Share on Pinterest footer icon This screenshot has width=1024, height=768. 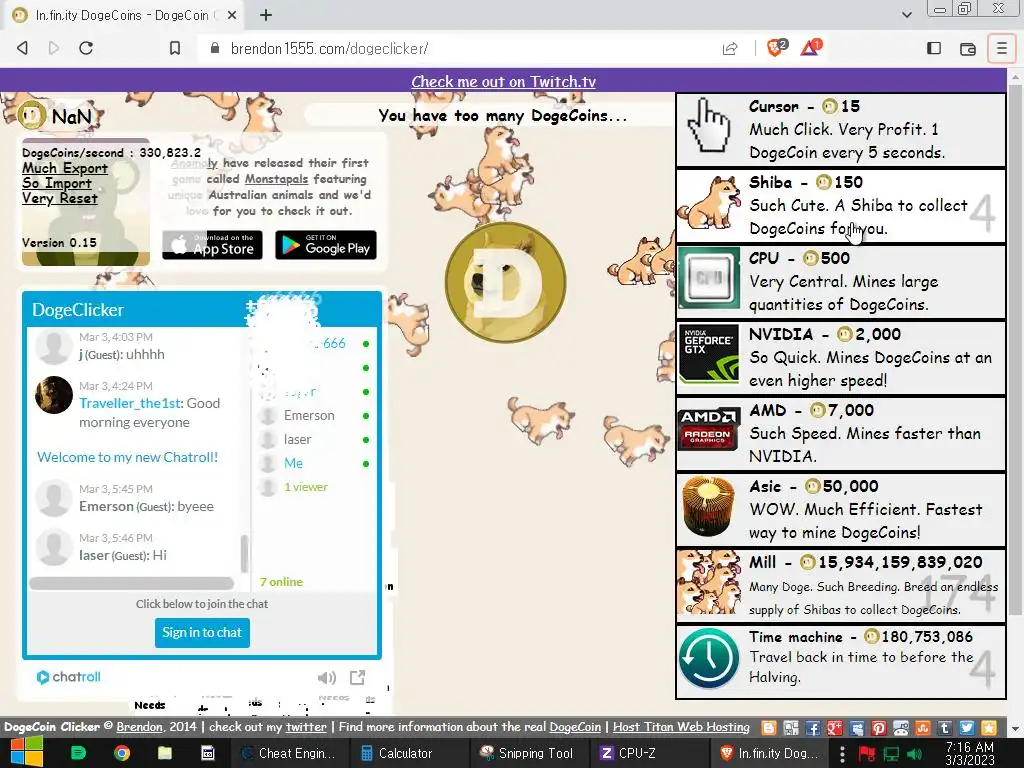click(879, 728)
